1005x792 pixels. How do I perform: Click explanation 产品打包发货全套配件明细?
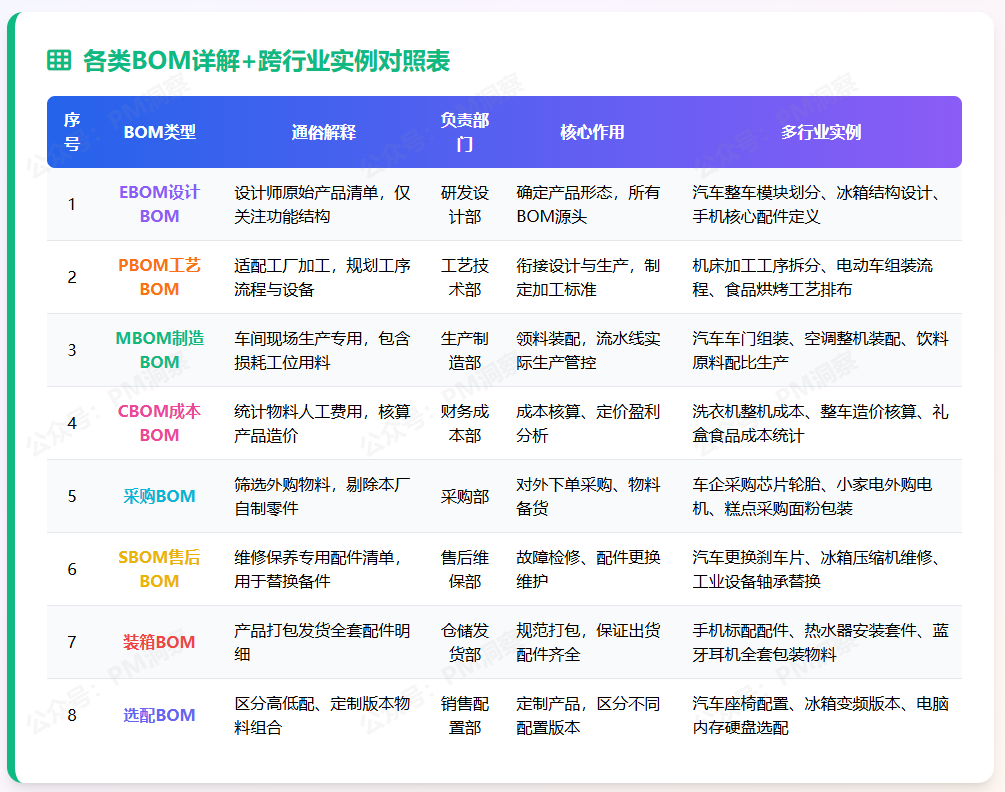[322, 642]
